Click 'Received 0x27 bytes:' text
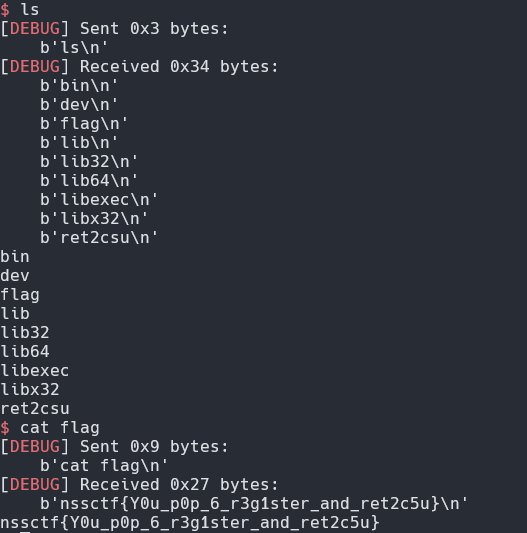 pyautogui.click(x=179, y=484)
